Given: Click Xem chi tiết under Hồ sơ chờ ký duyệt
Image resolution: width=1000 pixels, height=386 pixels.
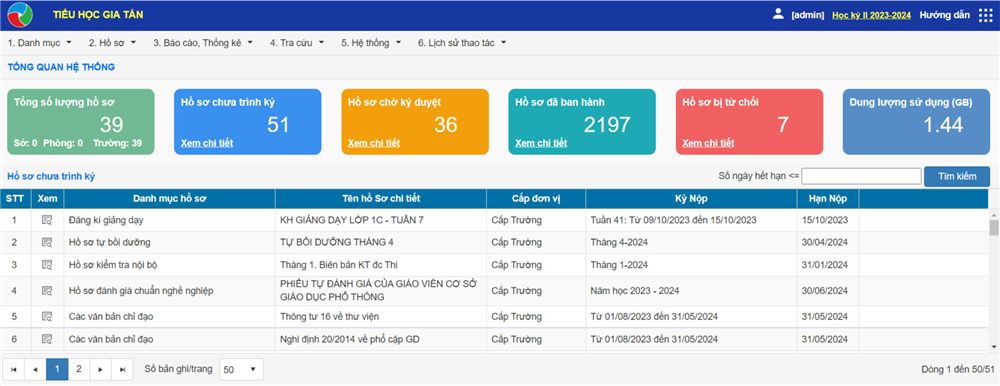Looking at the screenshot, I should point(374,143).
